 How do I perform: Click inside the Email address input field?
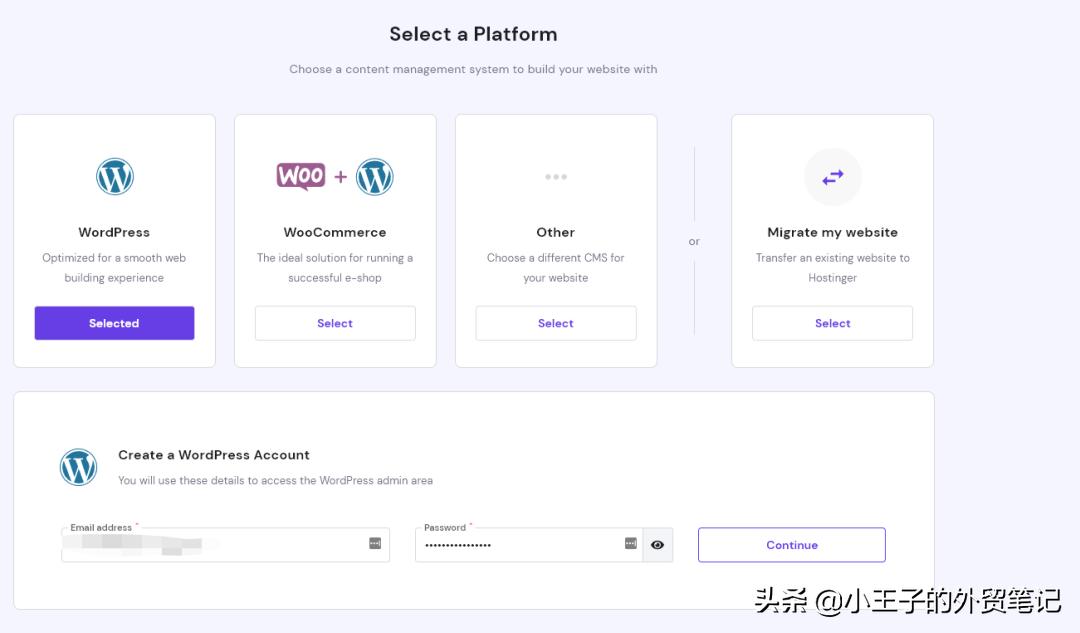pos(200,543)
